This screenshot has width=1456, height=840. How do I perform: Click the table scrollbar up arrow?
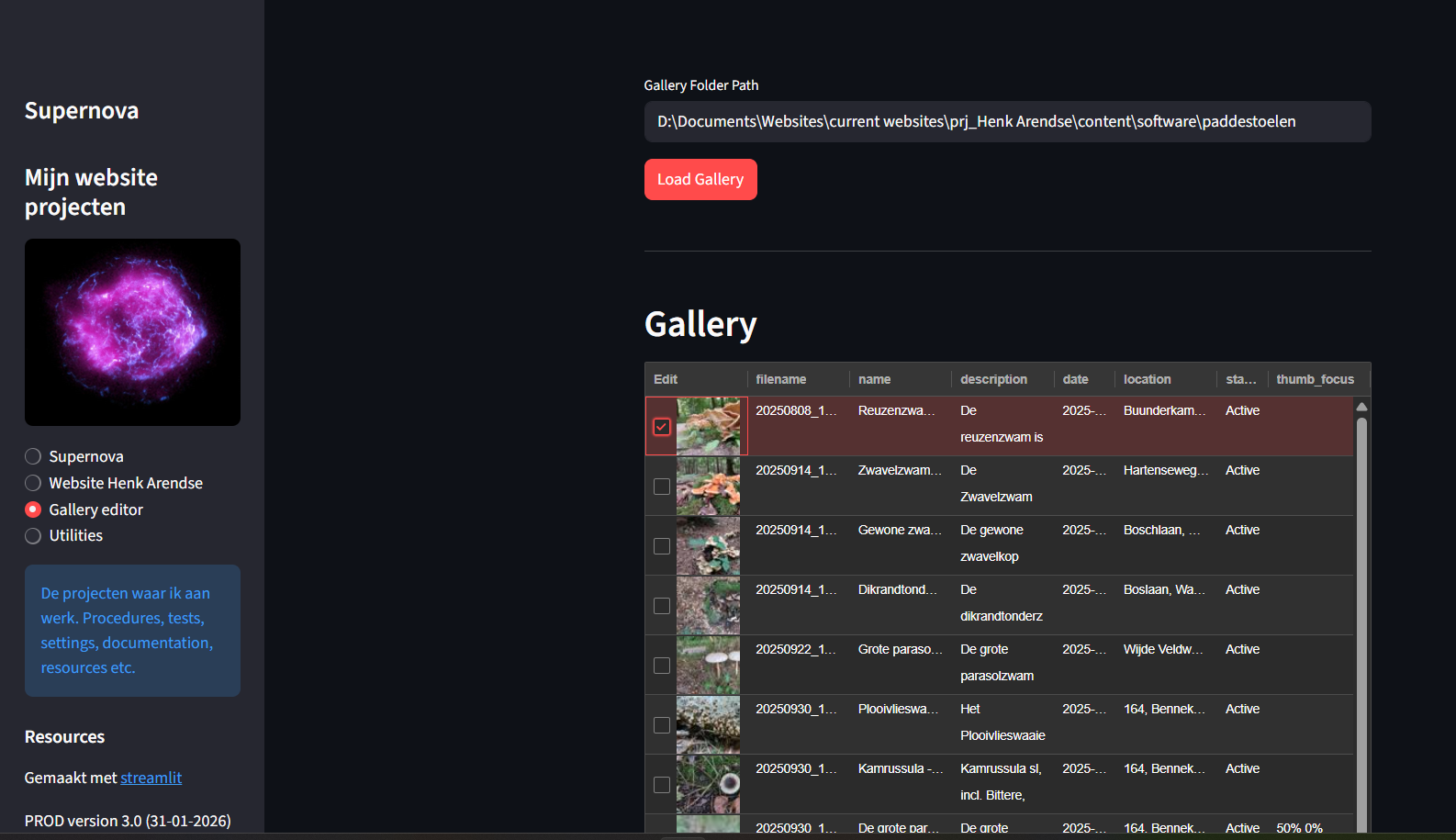(x=1361, y=407)
